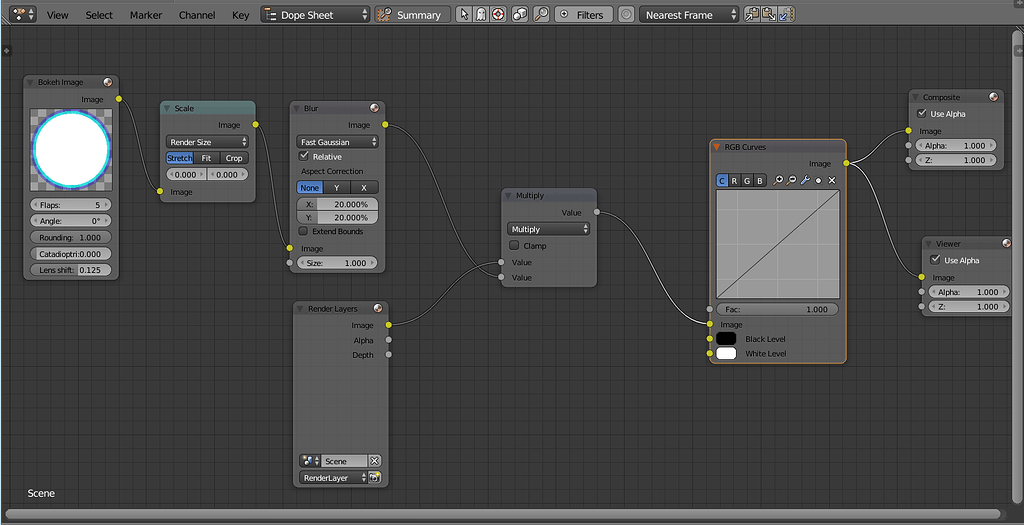Collapse the RGB Curves node

(717, 147)
